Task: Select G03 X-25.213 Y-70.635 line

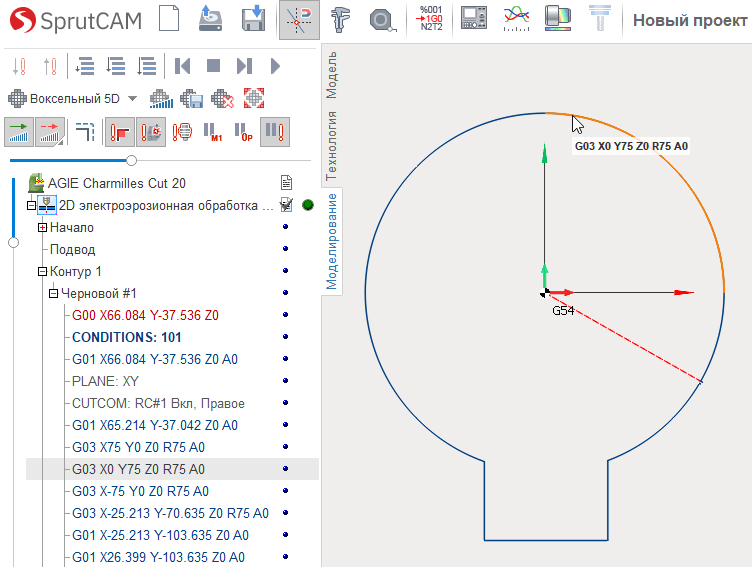Action: [170, 513]
